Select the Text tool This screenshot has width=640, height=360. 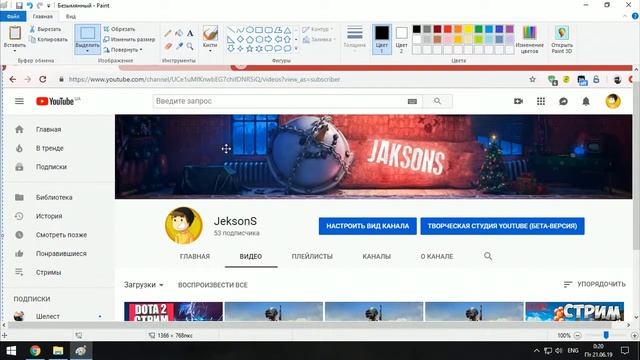point(190,33)
